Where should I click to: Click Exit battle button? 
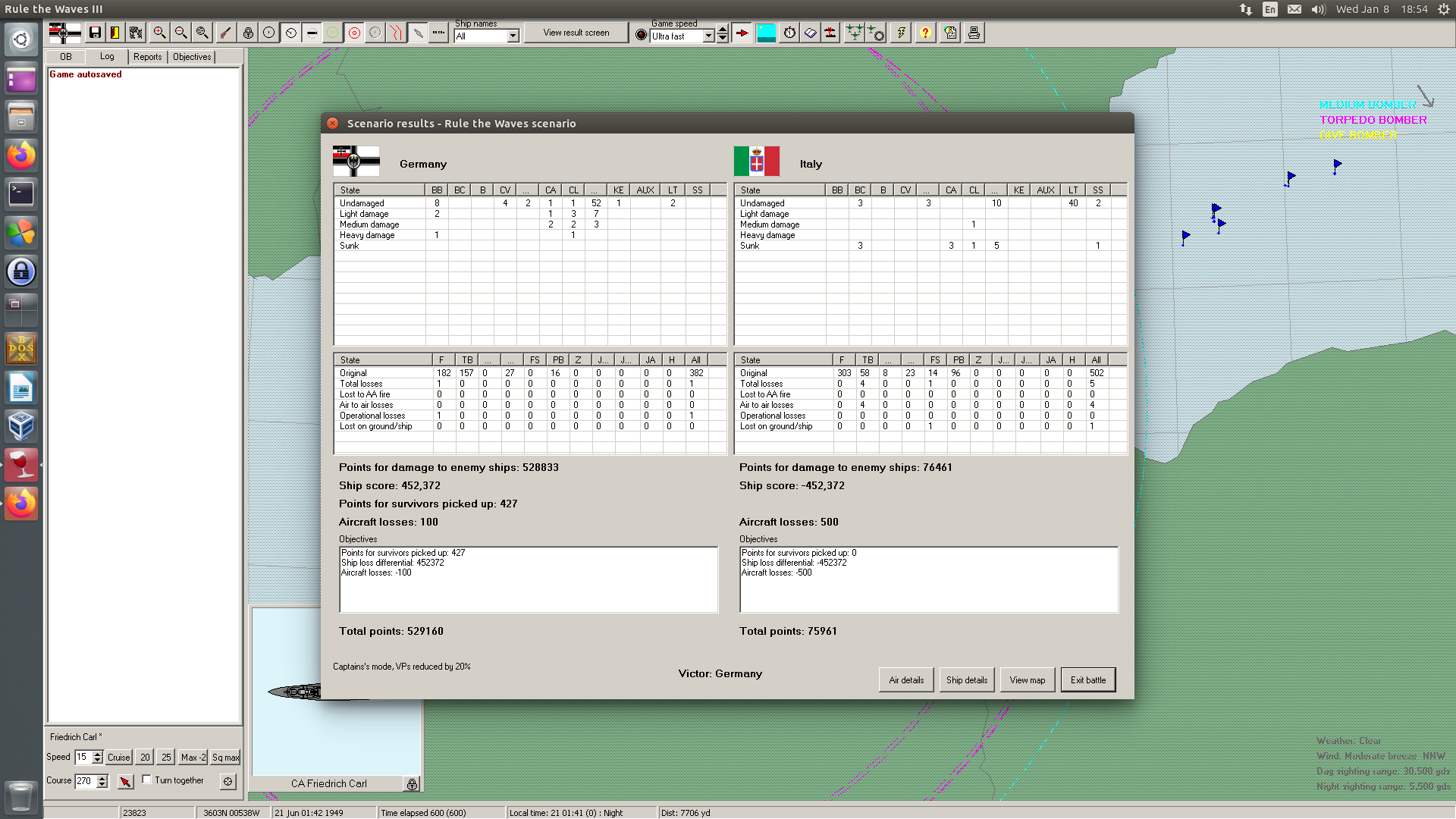tap(1088, 680)
